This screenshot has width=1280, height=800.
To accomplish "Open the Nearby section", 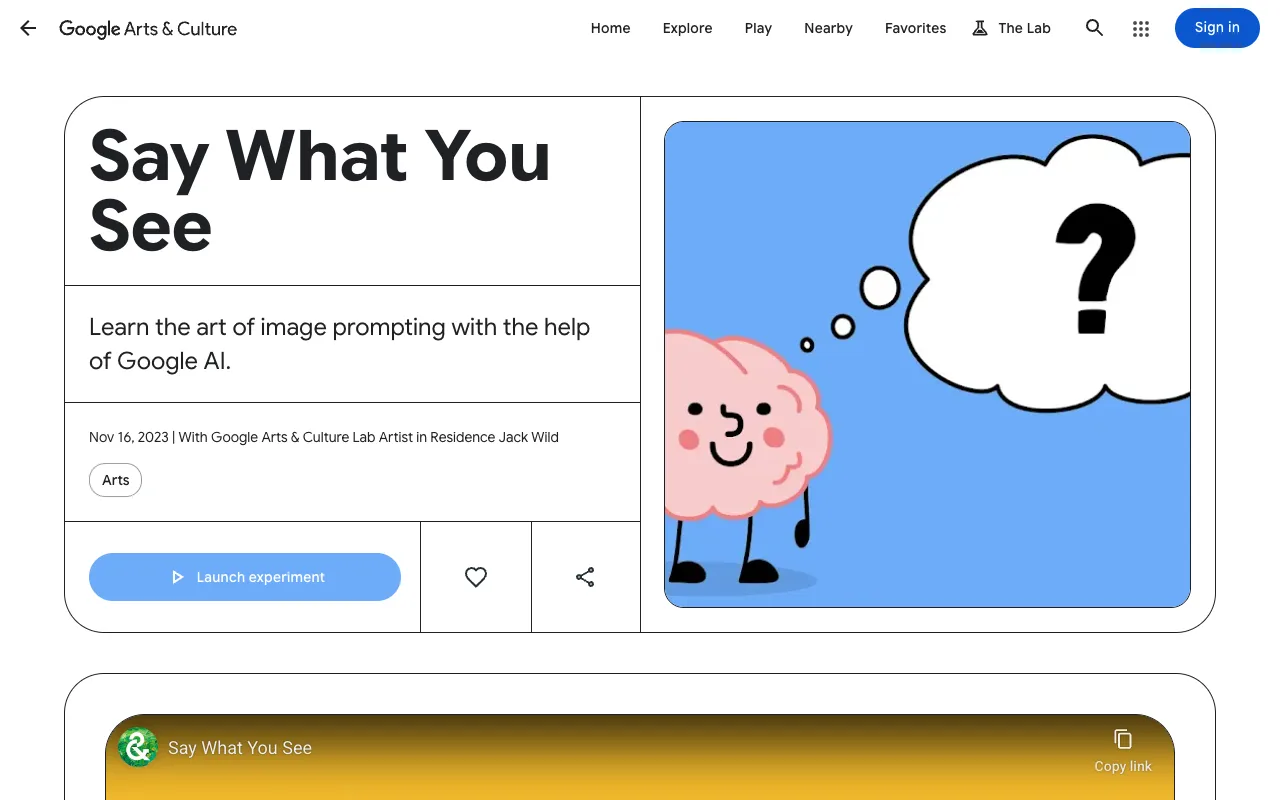I will point(828,28).
